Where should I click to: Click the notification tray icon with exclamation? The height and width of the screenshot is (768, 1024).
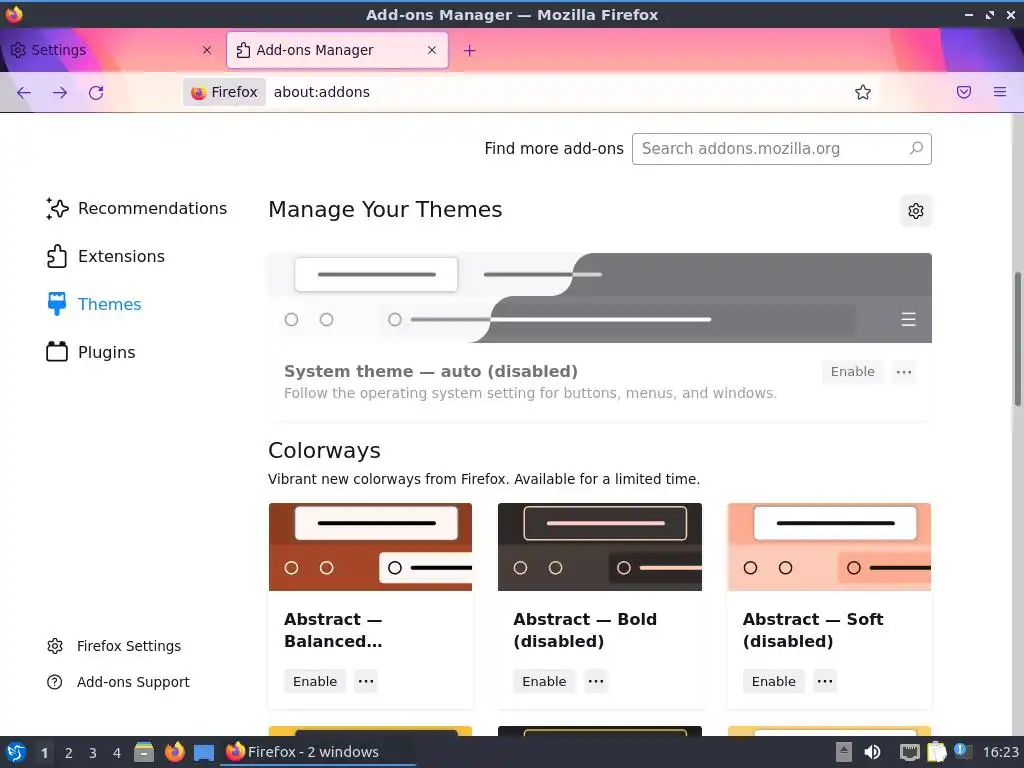coord(963,752)
